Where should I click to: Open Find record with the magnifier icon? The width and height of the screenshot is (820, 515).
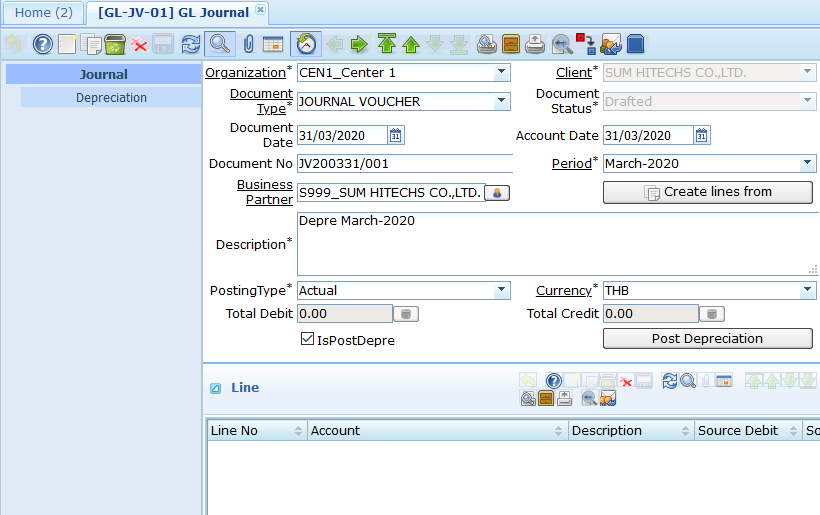(x=220, y=44)
